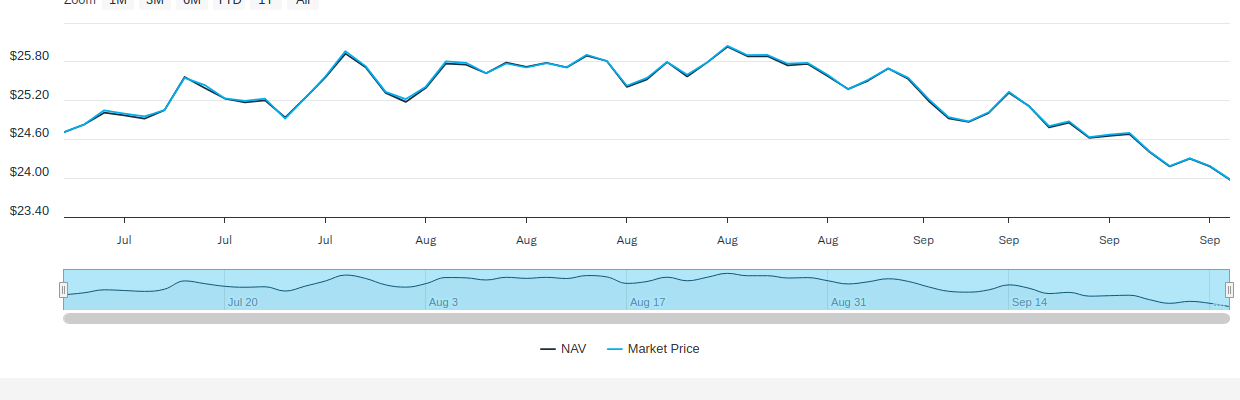
Task: Select the 1M zoom range button
Action: click(118, 3)
